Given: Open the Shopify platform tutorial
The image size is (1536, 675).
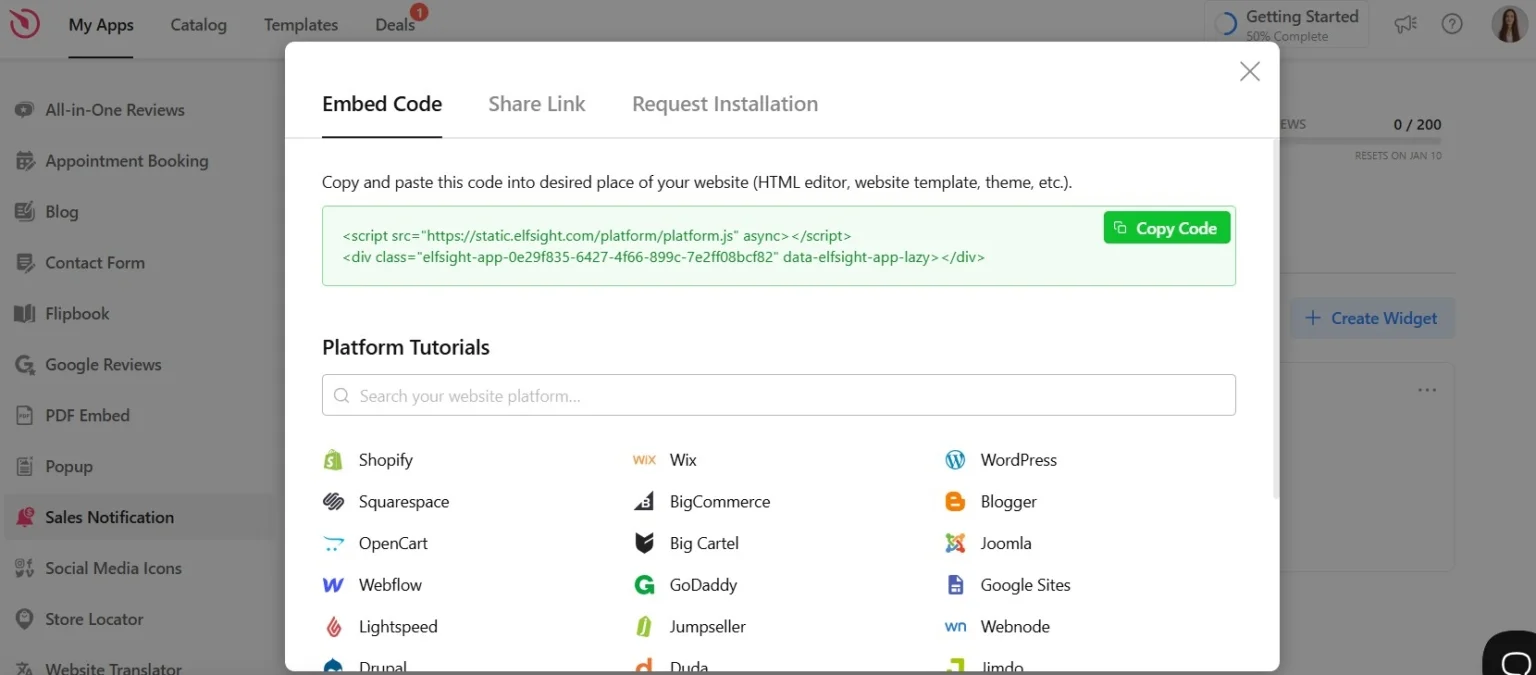Looking at the screenshot, I should 386,460.
